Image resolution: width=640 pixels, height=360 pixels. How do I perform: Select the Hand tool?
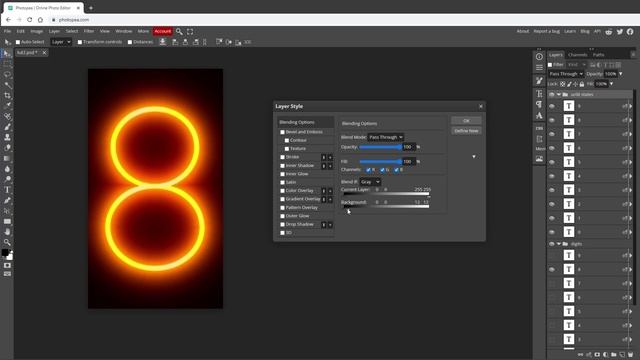7,232
